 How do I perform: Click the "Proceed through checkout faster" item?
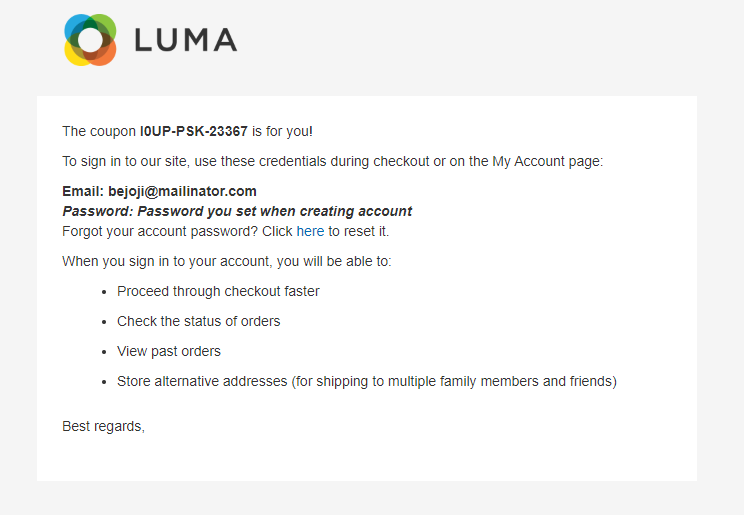pos(218,291)
